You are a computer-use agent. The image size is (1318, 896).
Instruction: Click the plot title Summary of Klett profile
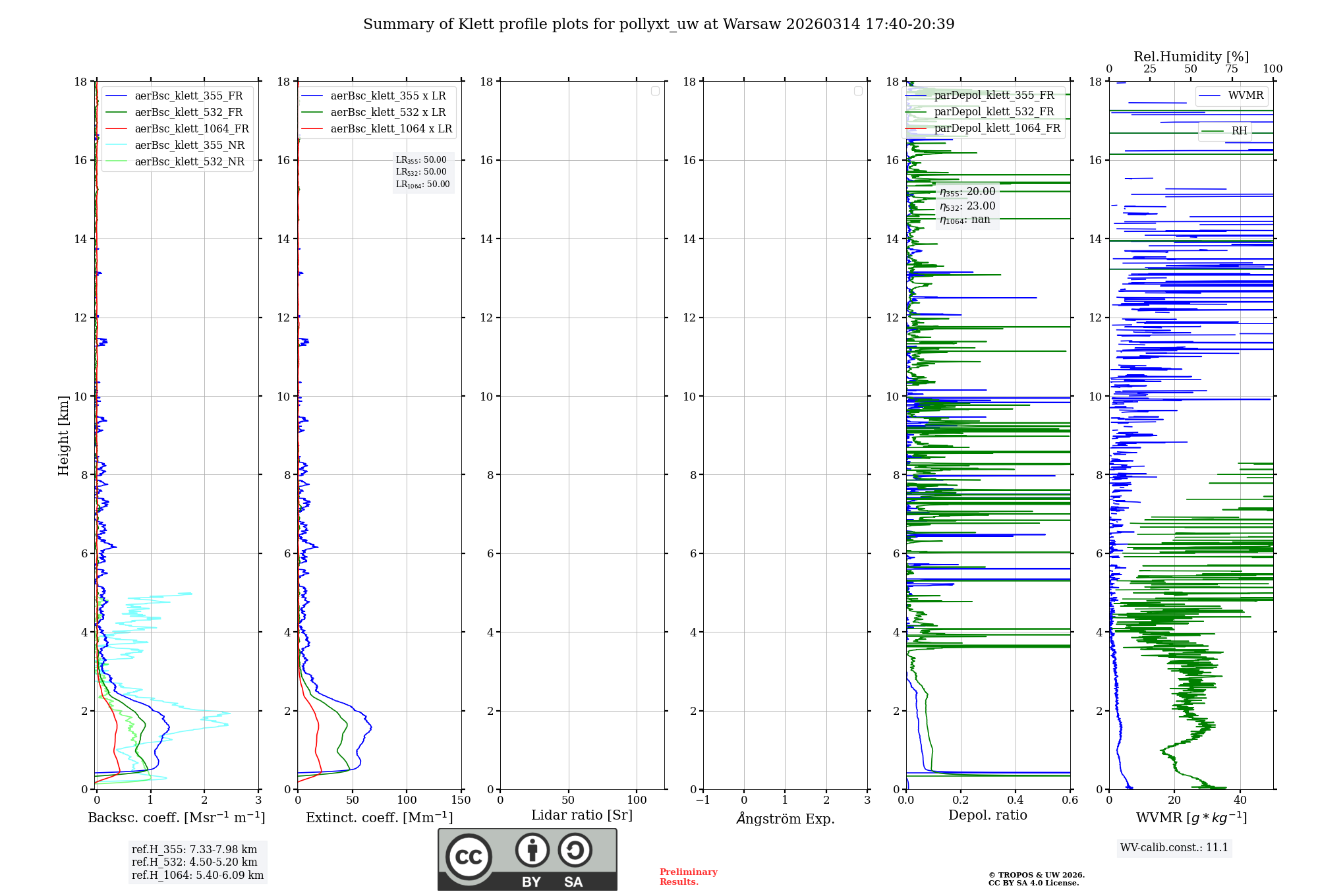658,24
